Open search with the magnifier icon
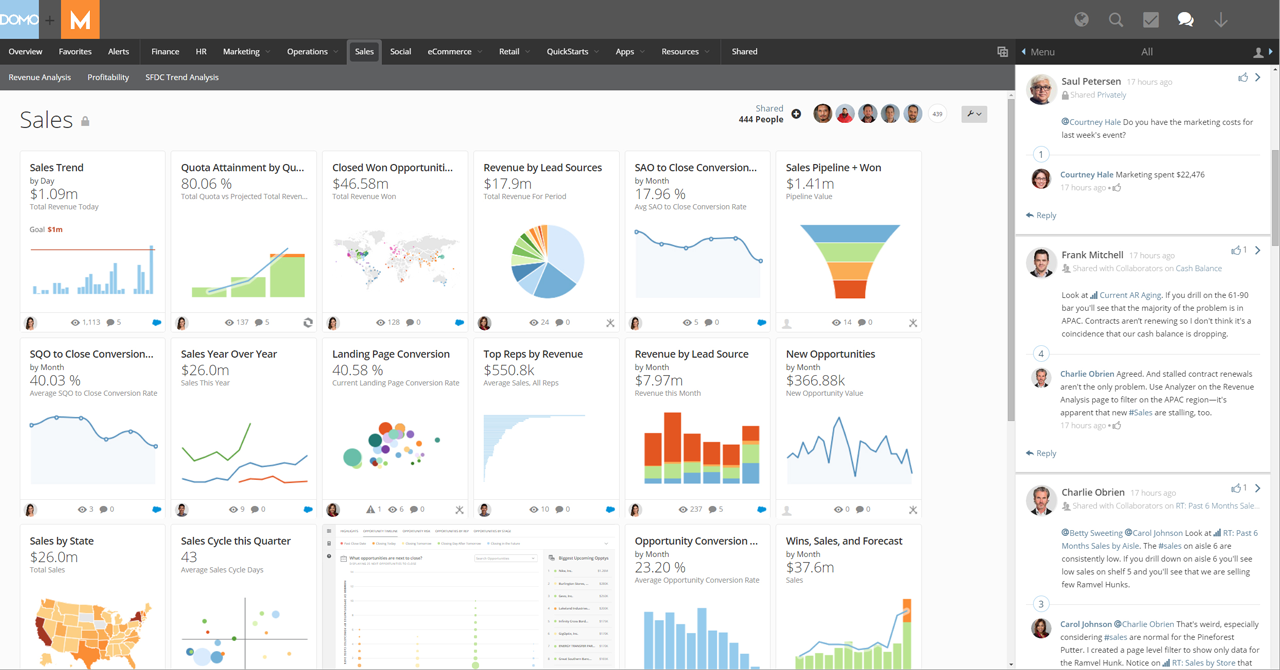The image size is (1280, 670). 1116,19
